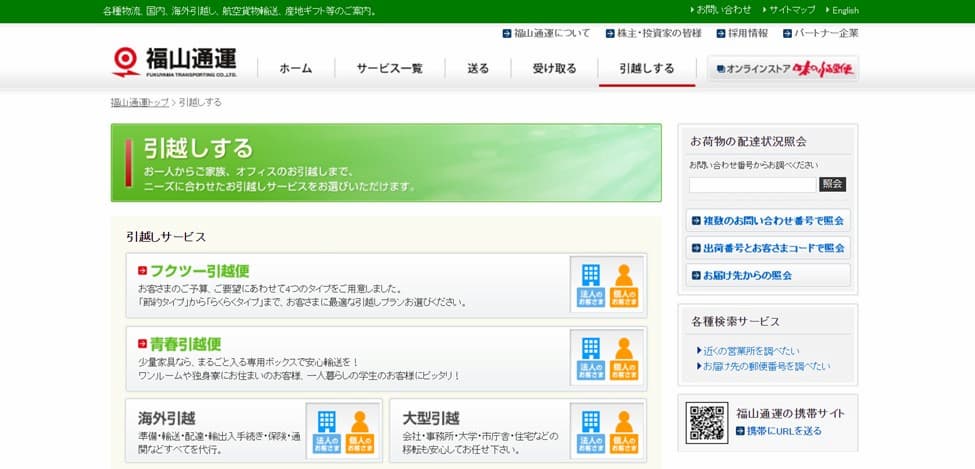Click blue arrow icon beside 携帯にURLを送る
This screenshot has height=469, width=975.
tap(740, 431)
